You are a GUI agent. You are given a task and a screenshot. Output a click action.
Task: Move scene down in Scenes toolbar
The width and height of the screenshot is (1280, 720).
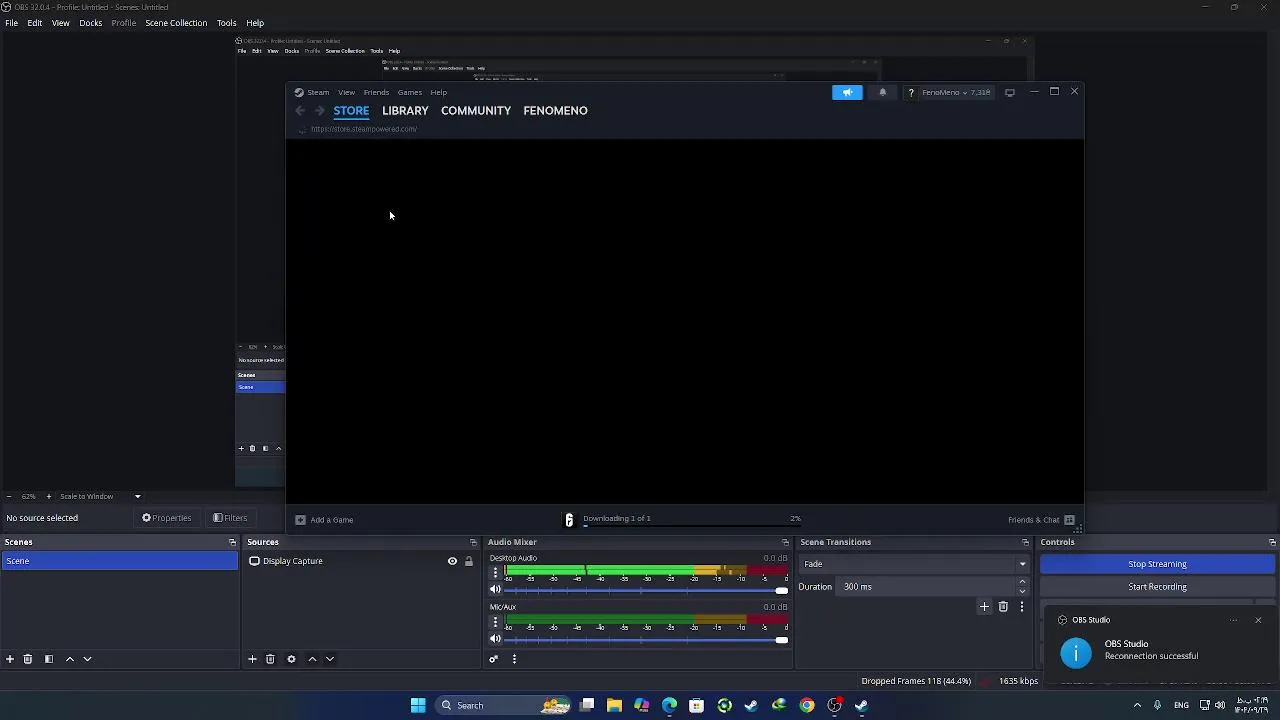click(87, 659)
